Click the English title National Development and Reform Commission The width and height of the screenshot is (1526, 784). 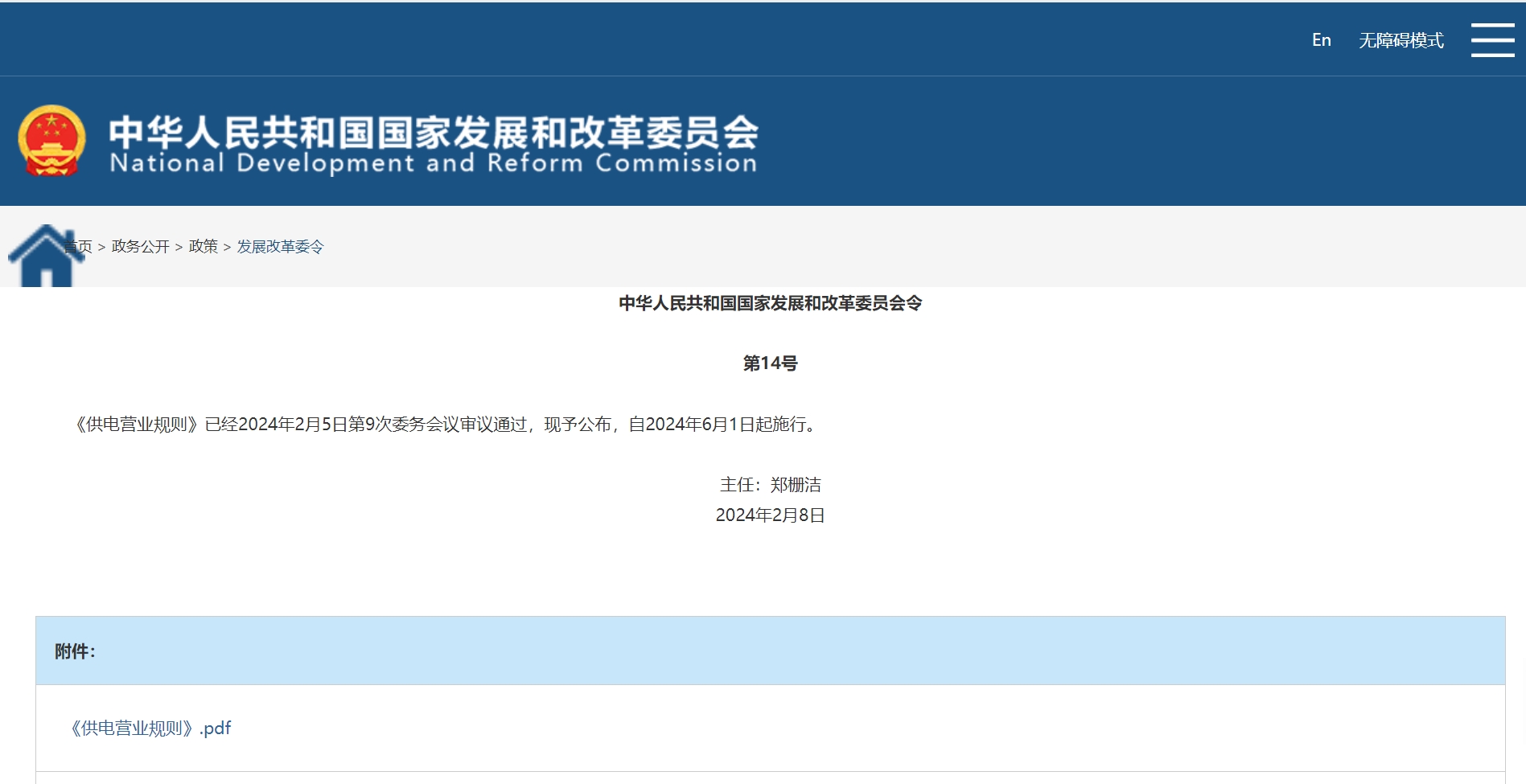click(433, 163)
